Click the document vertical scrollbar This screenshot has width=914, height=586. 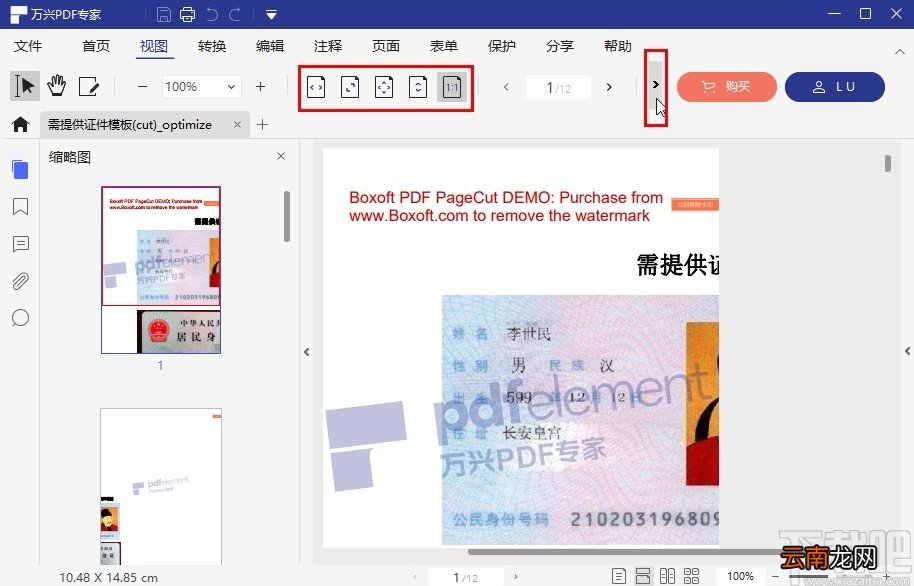[888, 163]
